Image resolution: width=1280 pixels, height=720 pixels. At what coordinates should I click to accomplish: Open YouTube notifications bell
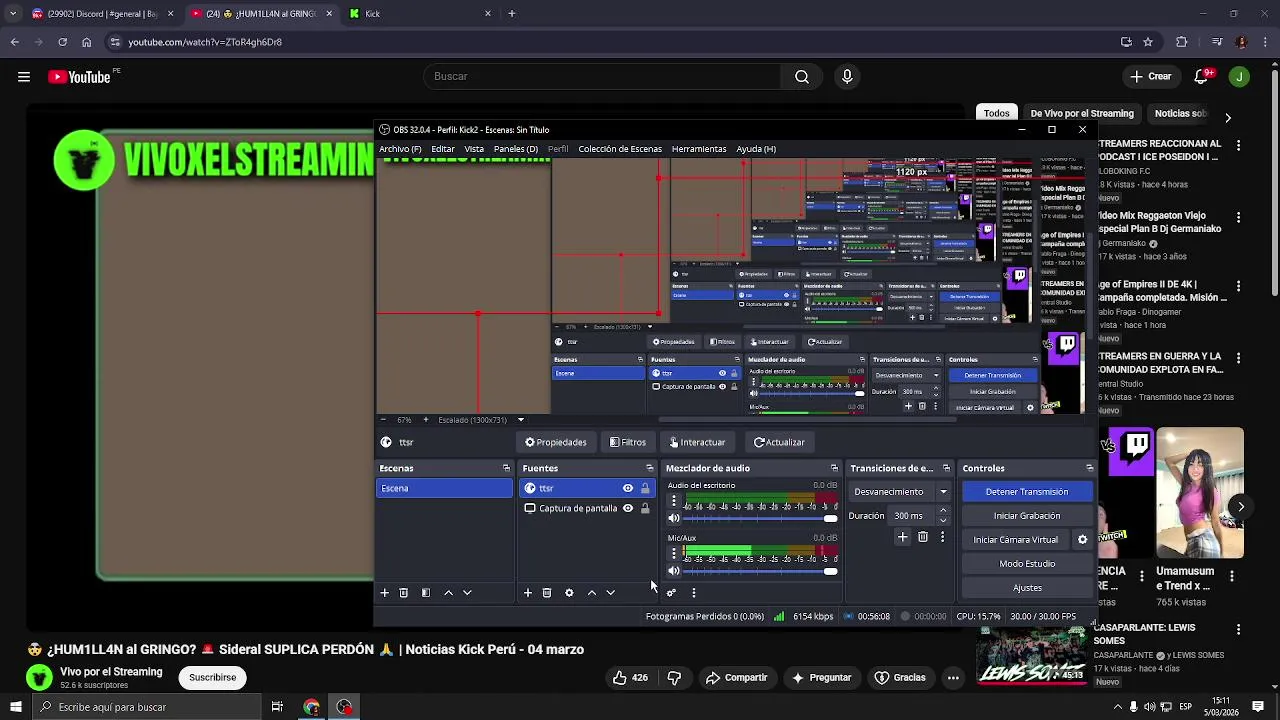click(x=1203, y=77)
